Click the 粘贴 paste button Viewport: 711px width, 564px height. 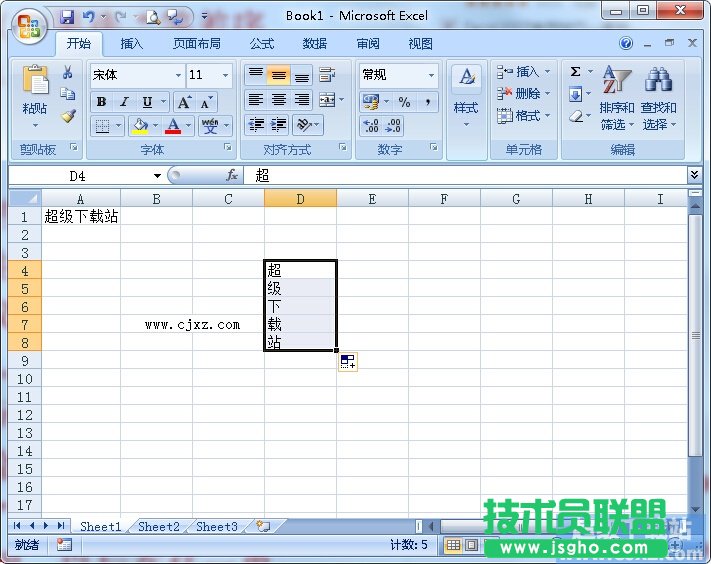pos(35,95)
